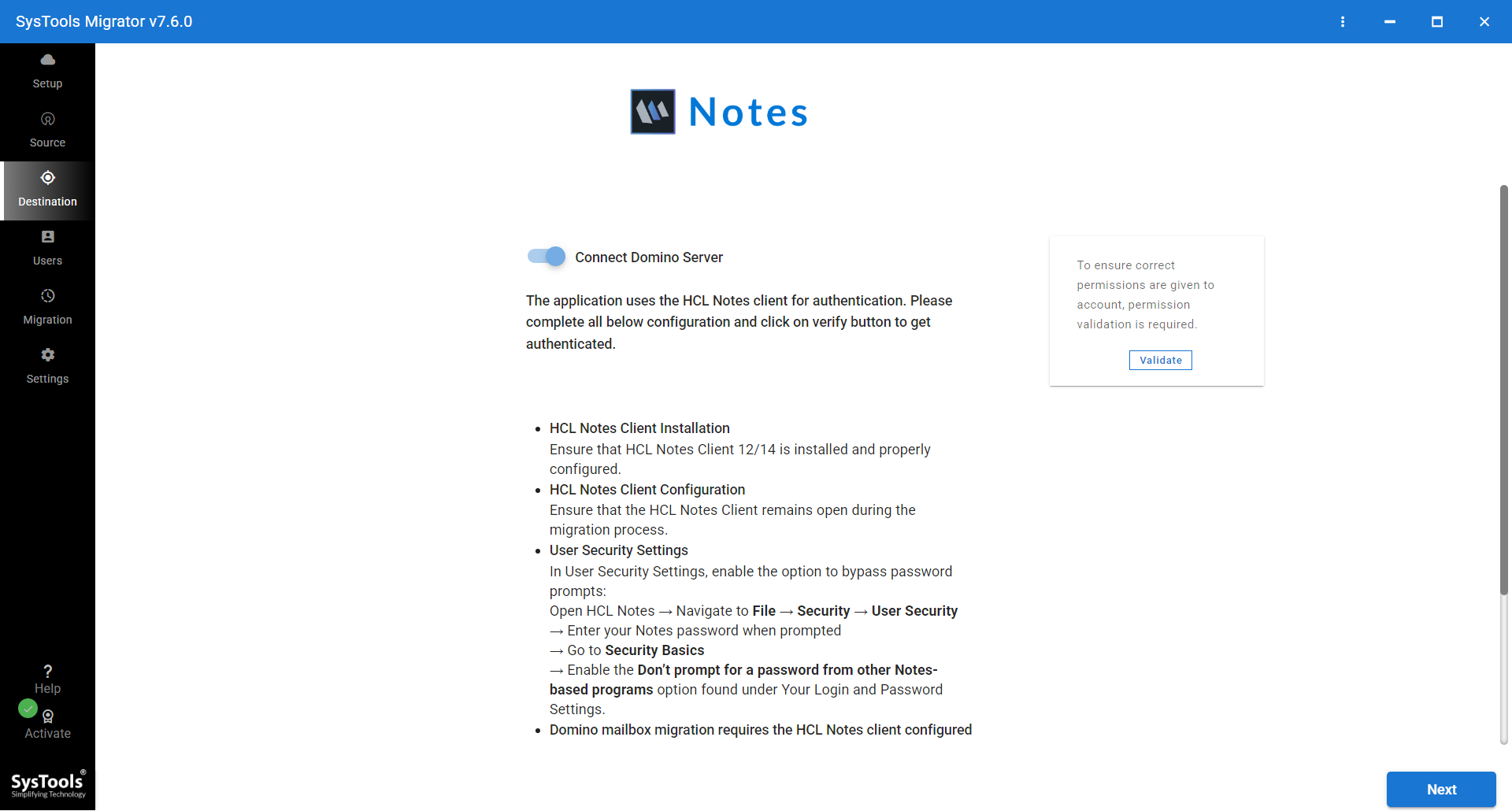This screenshot has height=811, width=1512.
Task: Switch to the Migration tab label
Action: 47,320
